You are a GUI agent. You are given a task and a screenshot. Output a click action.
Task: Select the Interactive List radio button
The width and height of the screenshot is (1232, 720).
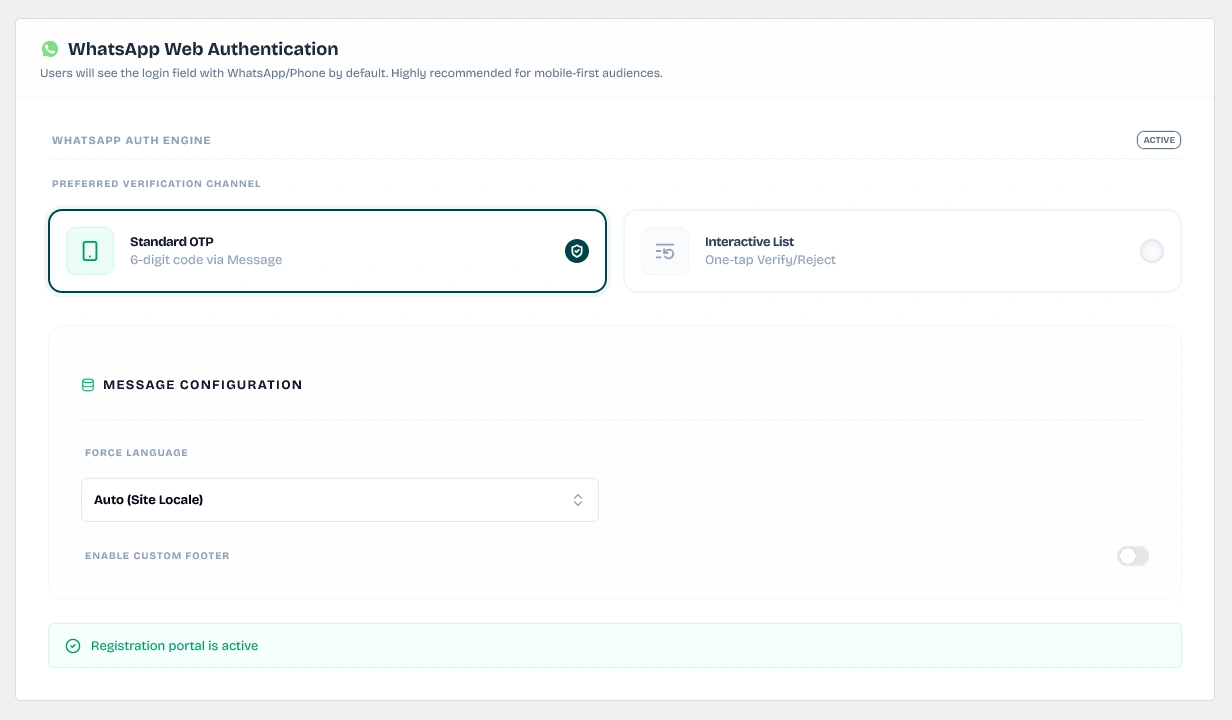tap(1152, 251)
